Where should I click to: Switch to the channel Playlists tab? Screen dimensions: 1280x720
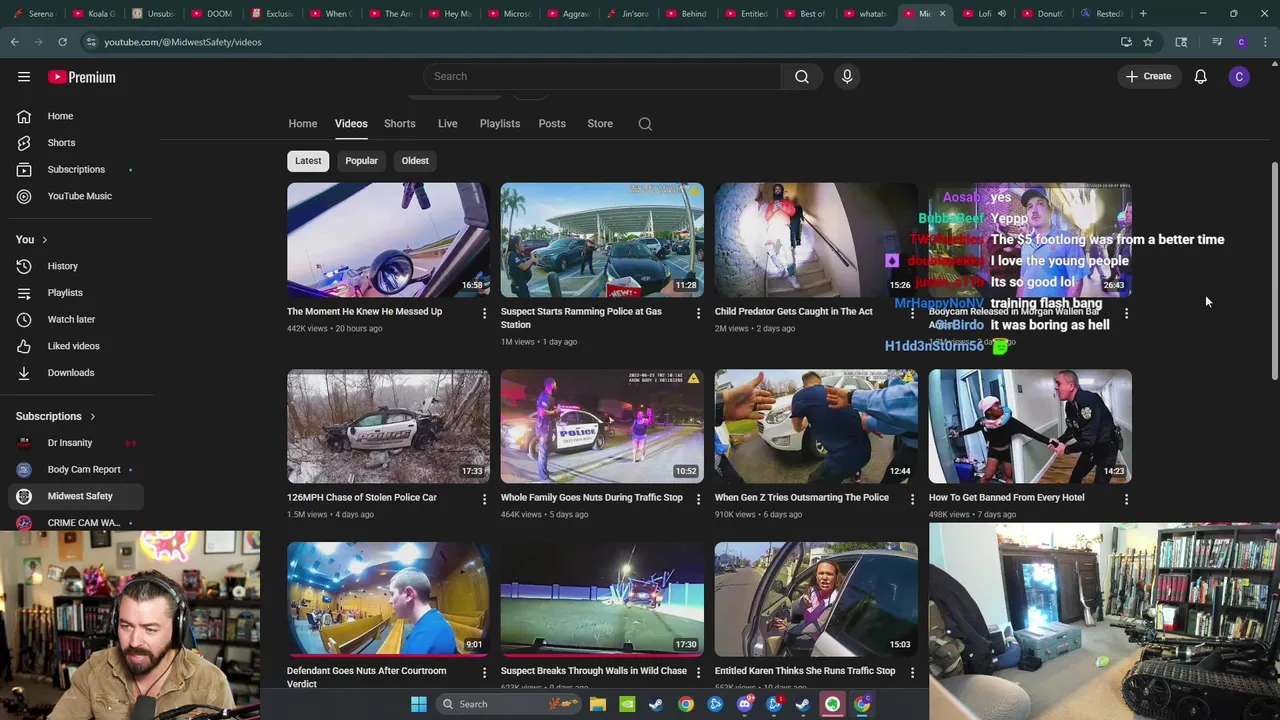click(x=500, y=124)
